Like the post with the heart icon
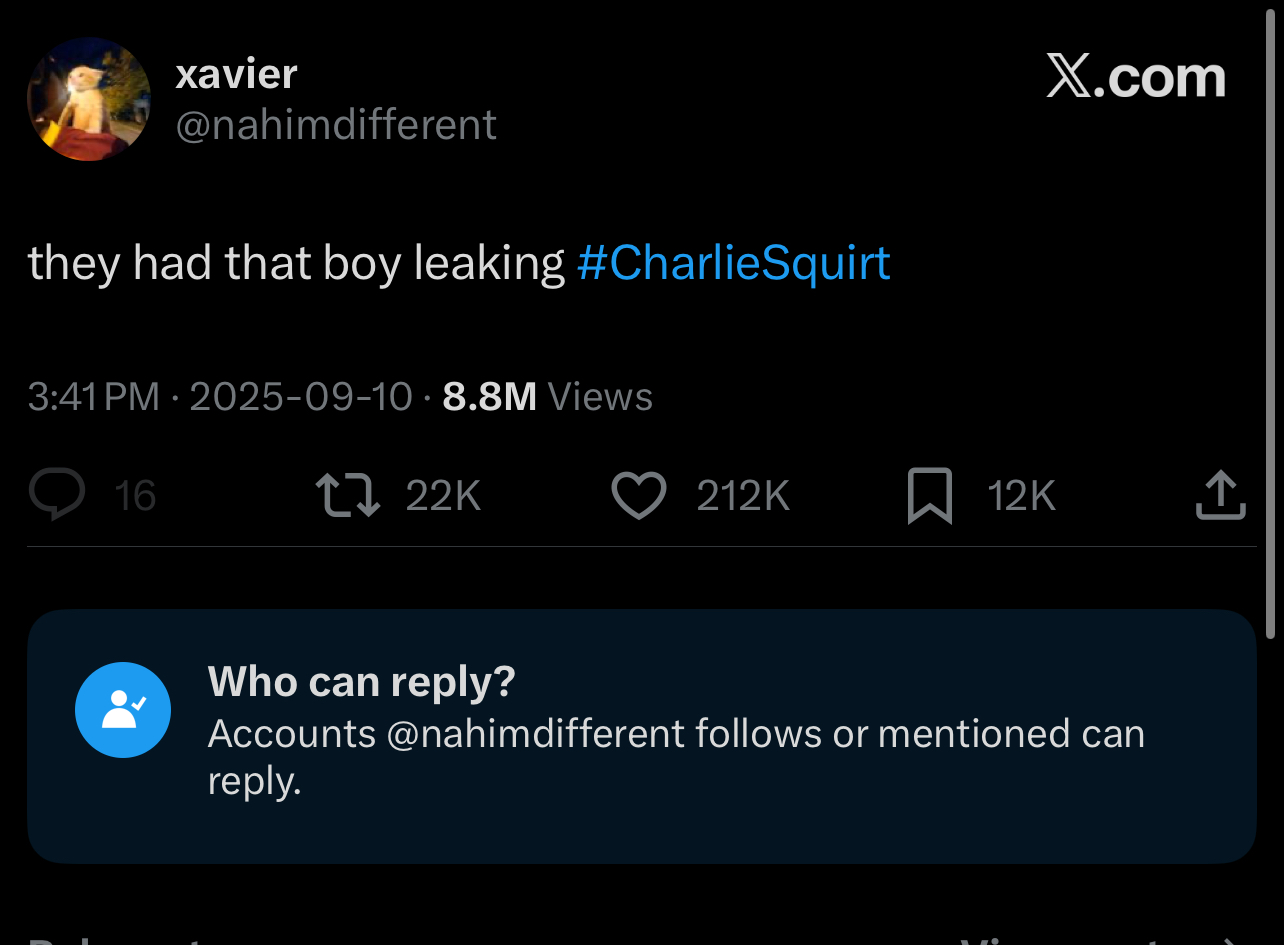This screenshot has height=945, width=1284. click(638, 496)
